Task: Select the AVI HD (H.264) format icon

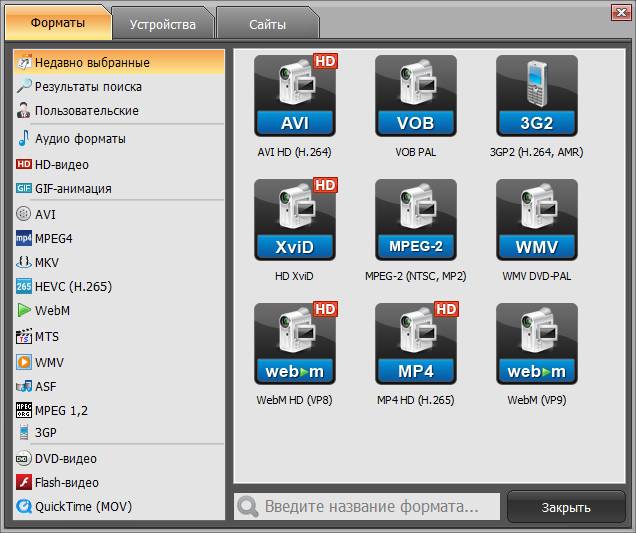Action: (294, 96)
